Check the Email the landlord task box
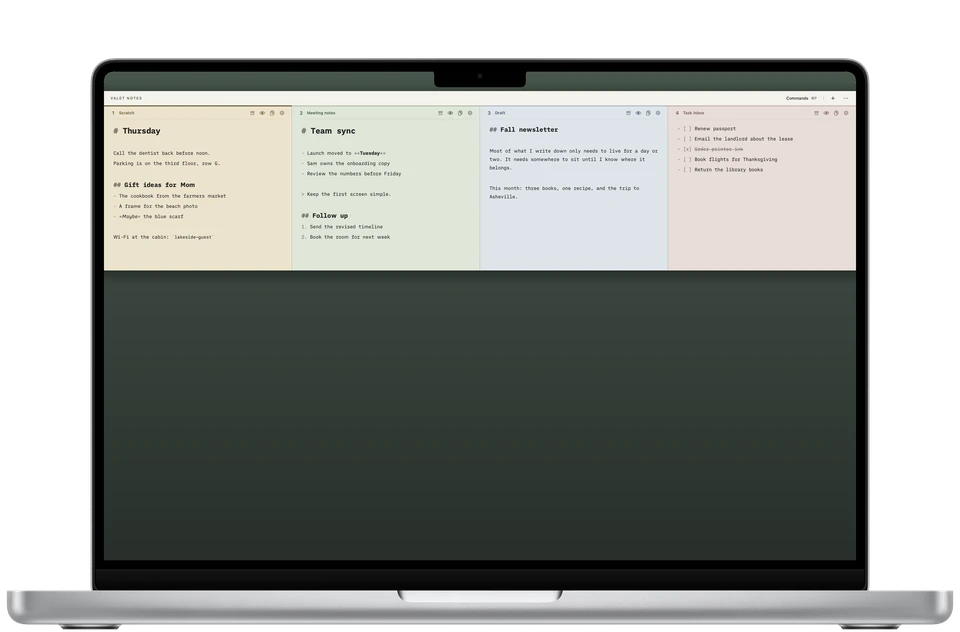Screen dimensions: 960x632 click(x=688, y=139)
